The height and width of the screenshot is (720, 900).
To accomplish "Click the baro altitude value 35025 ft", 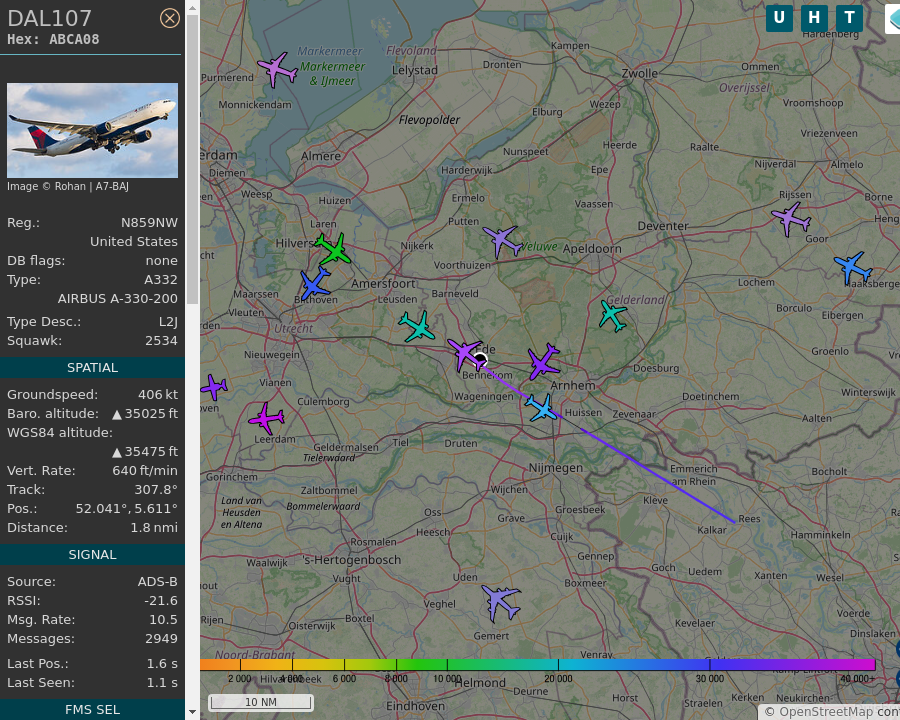I will 145,413.
